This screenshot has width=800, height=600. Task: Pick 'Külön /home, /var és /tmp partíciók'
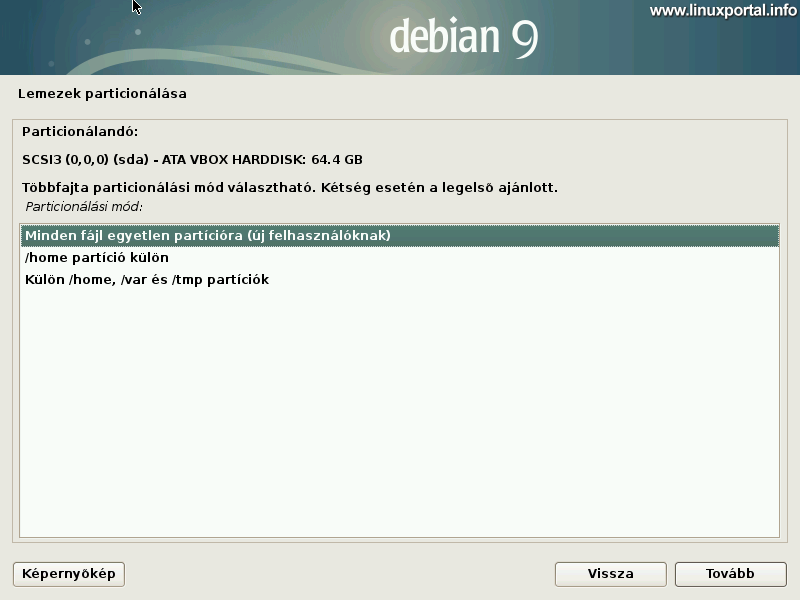click(399, 280)
